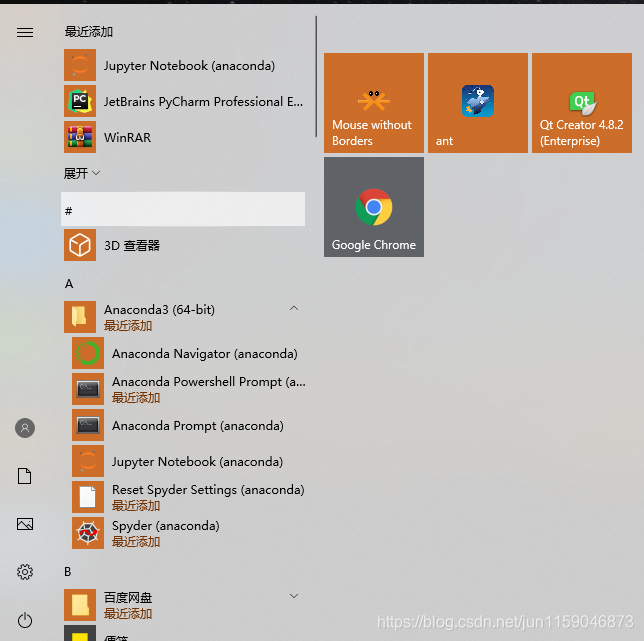644x641 pixels.
Task: Open Settings gear icon
Action: tap(25, 572)
